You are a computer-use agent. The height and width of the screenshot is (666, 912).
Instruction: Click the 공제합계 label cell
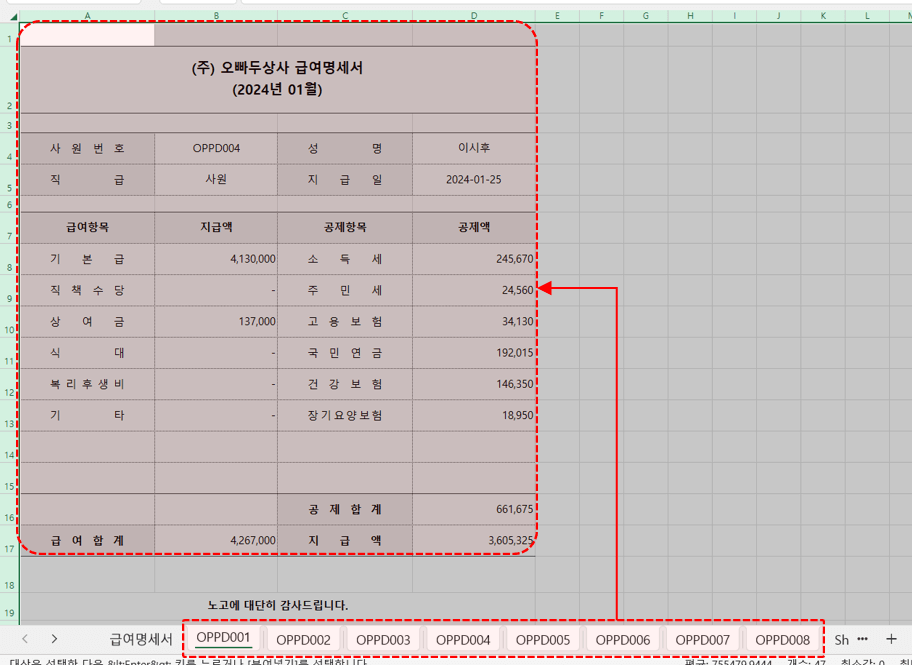[345, 510]
